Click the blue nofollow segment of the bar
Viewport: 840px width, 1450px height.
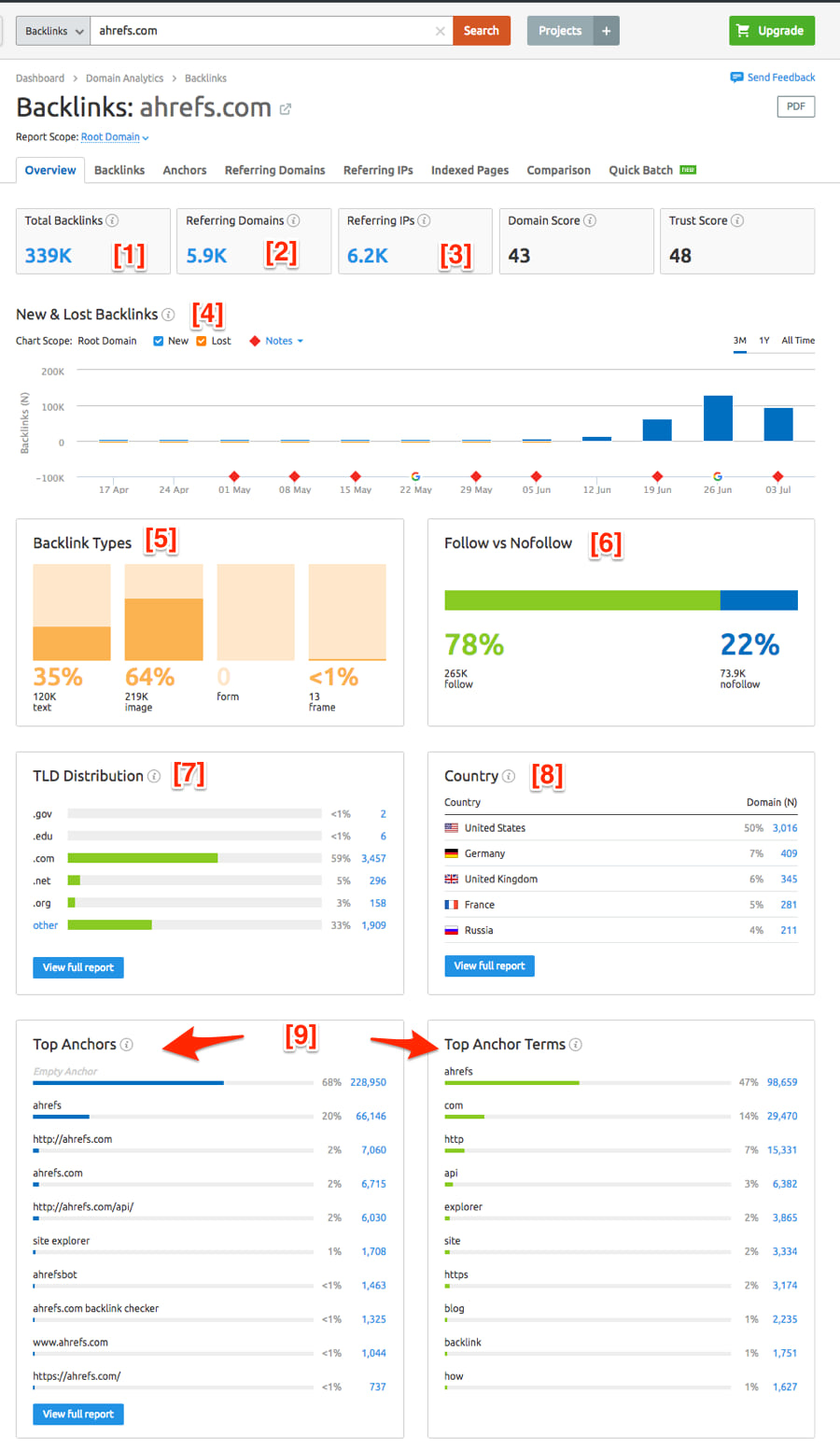759,600
